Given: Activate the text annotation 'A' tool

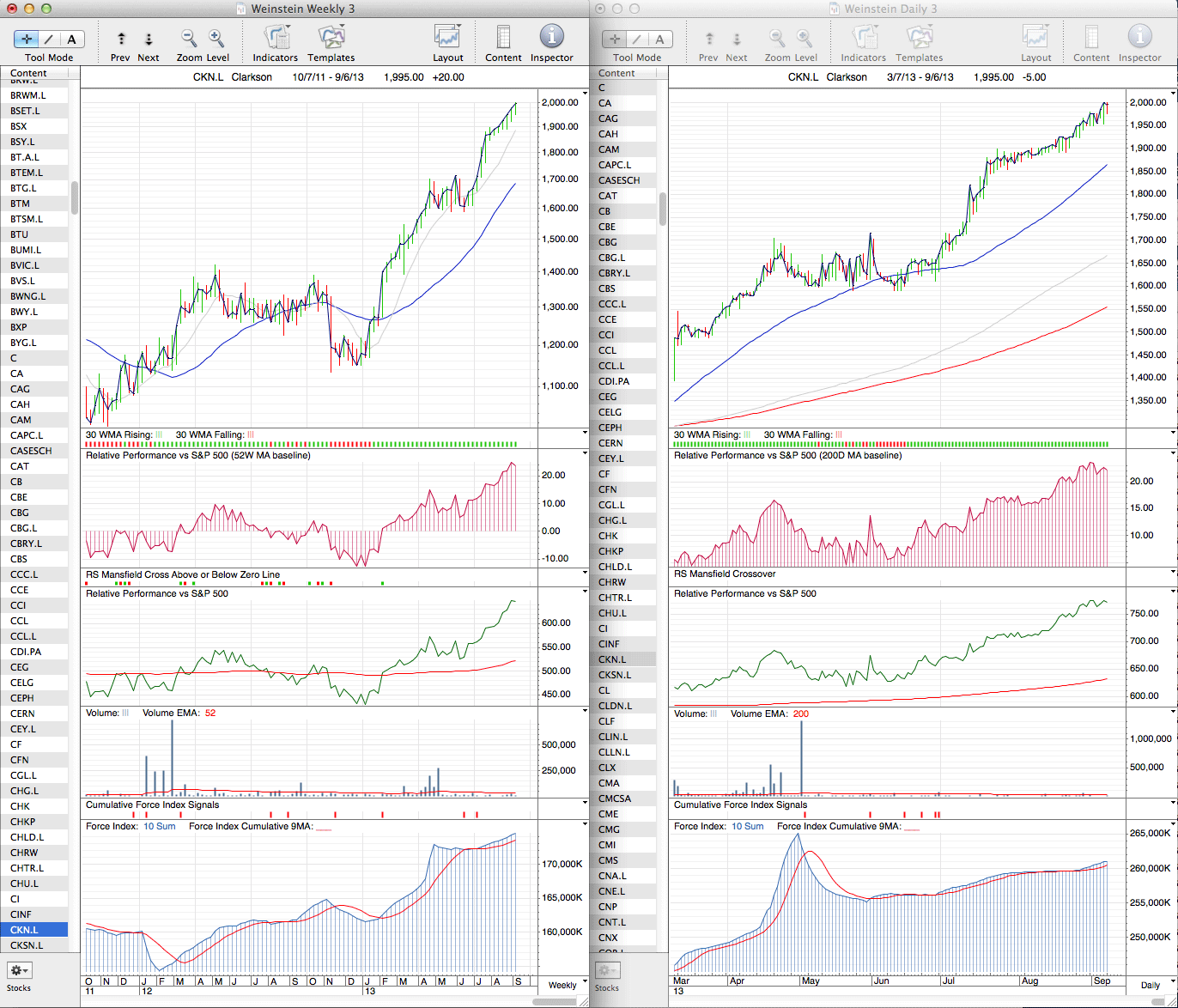Looking at the screenshot, I should click(x=71, y=39).
